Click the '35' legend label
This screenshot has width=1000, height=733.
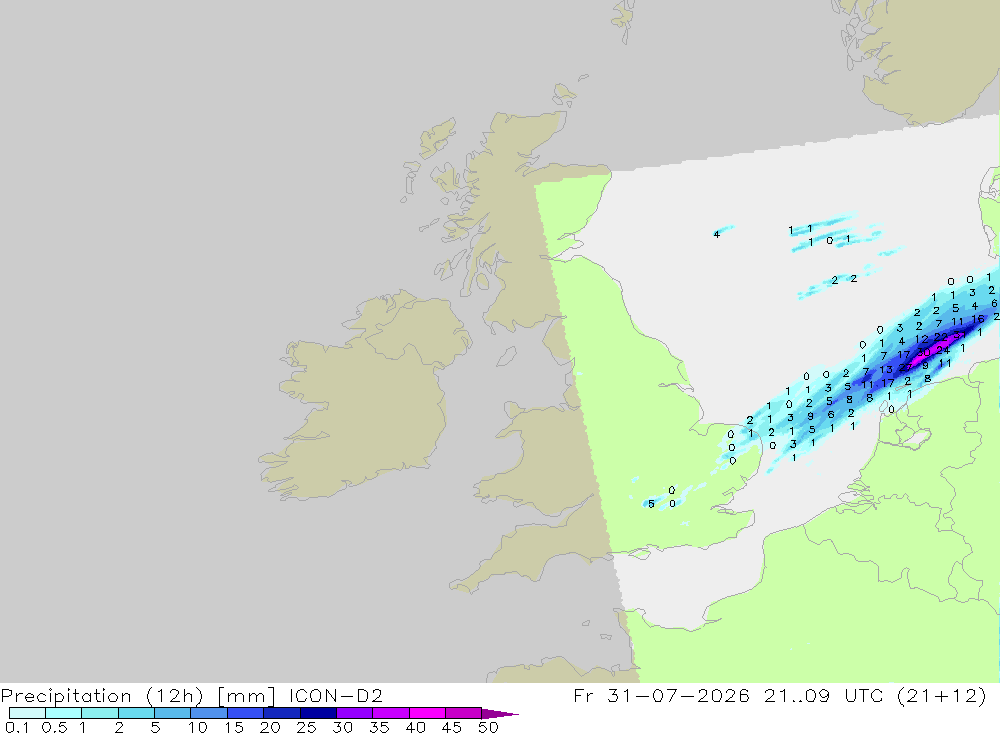tap(379, 727)
